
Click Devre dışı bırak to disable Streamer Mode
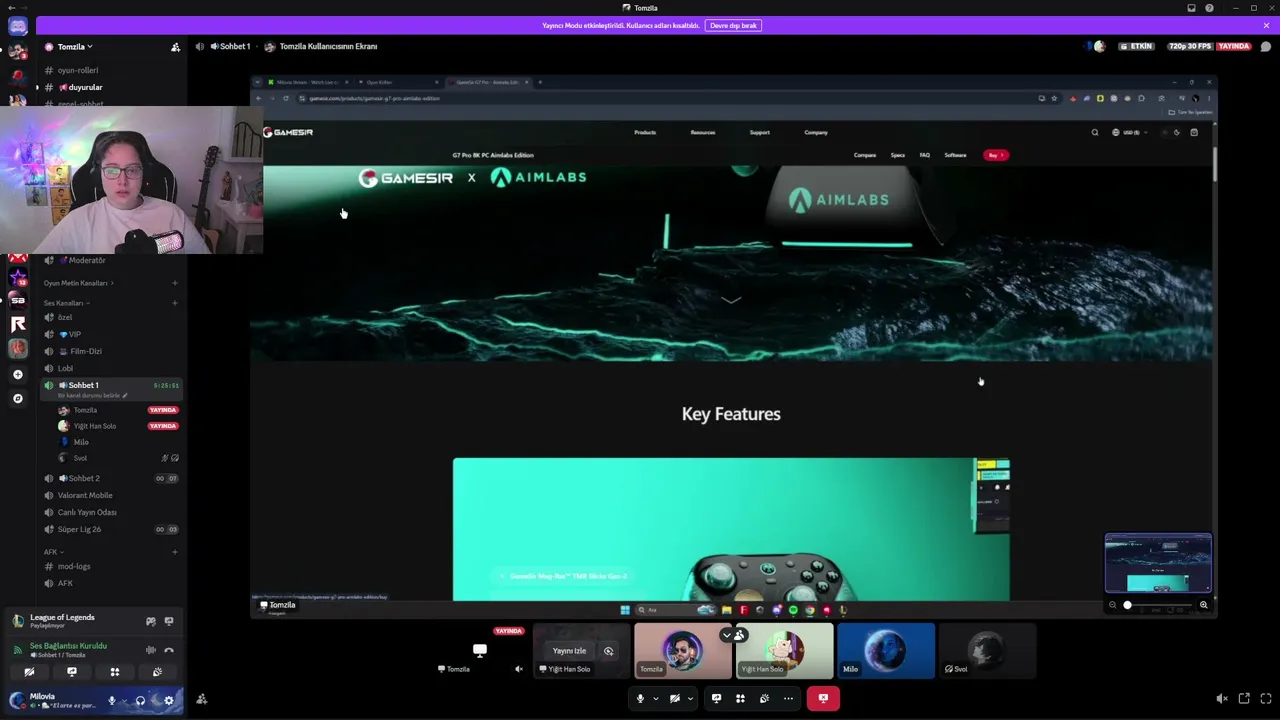pos(733,26)
